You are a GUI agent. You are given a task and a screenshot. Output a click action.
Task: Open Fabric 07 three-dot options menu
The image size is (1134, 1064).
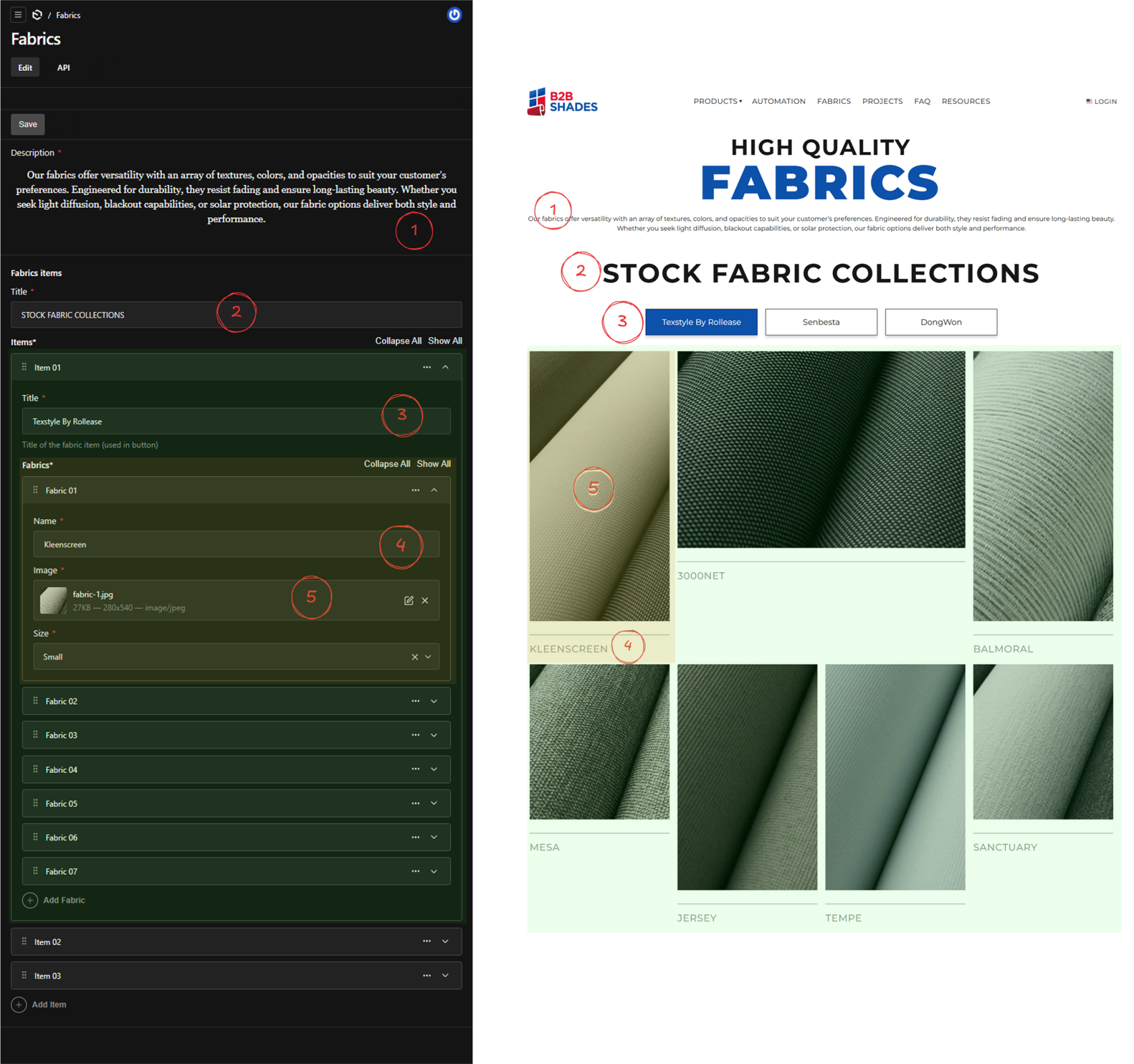415,871
